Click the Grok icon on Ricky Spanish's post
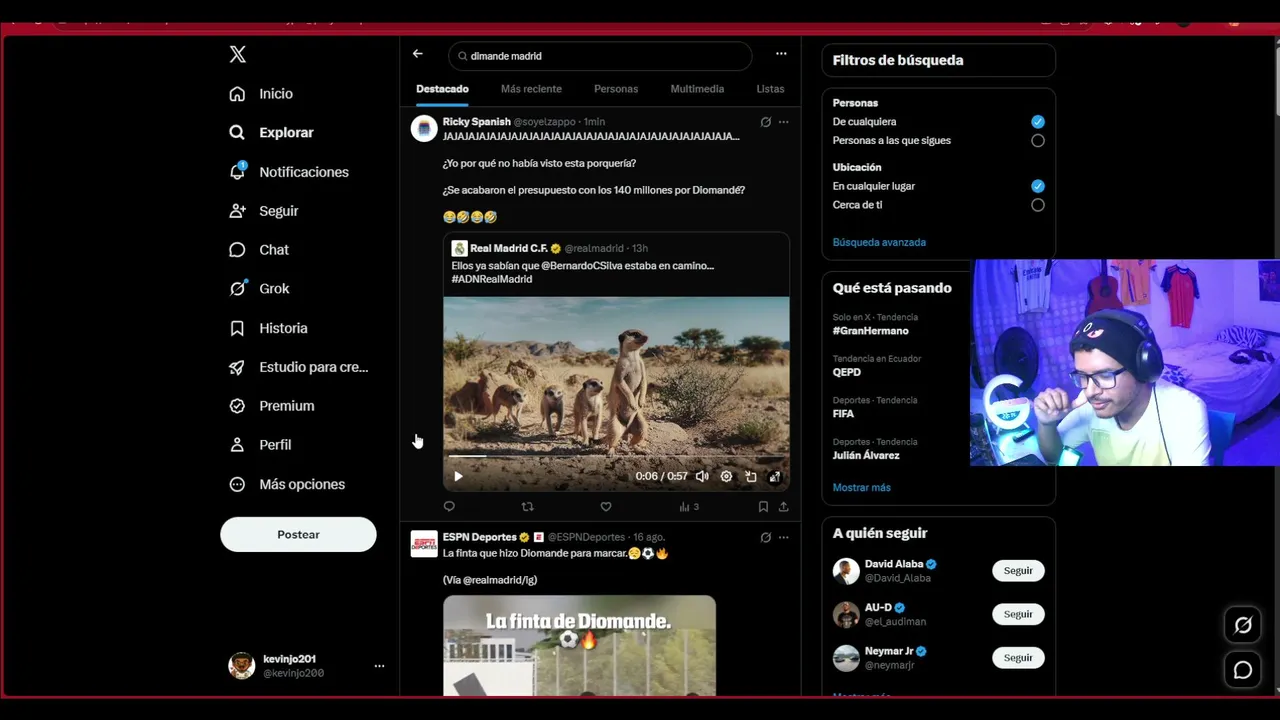 pyautogui.click(x=765, y=122)
